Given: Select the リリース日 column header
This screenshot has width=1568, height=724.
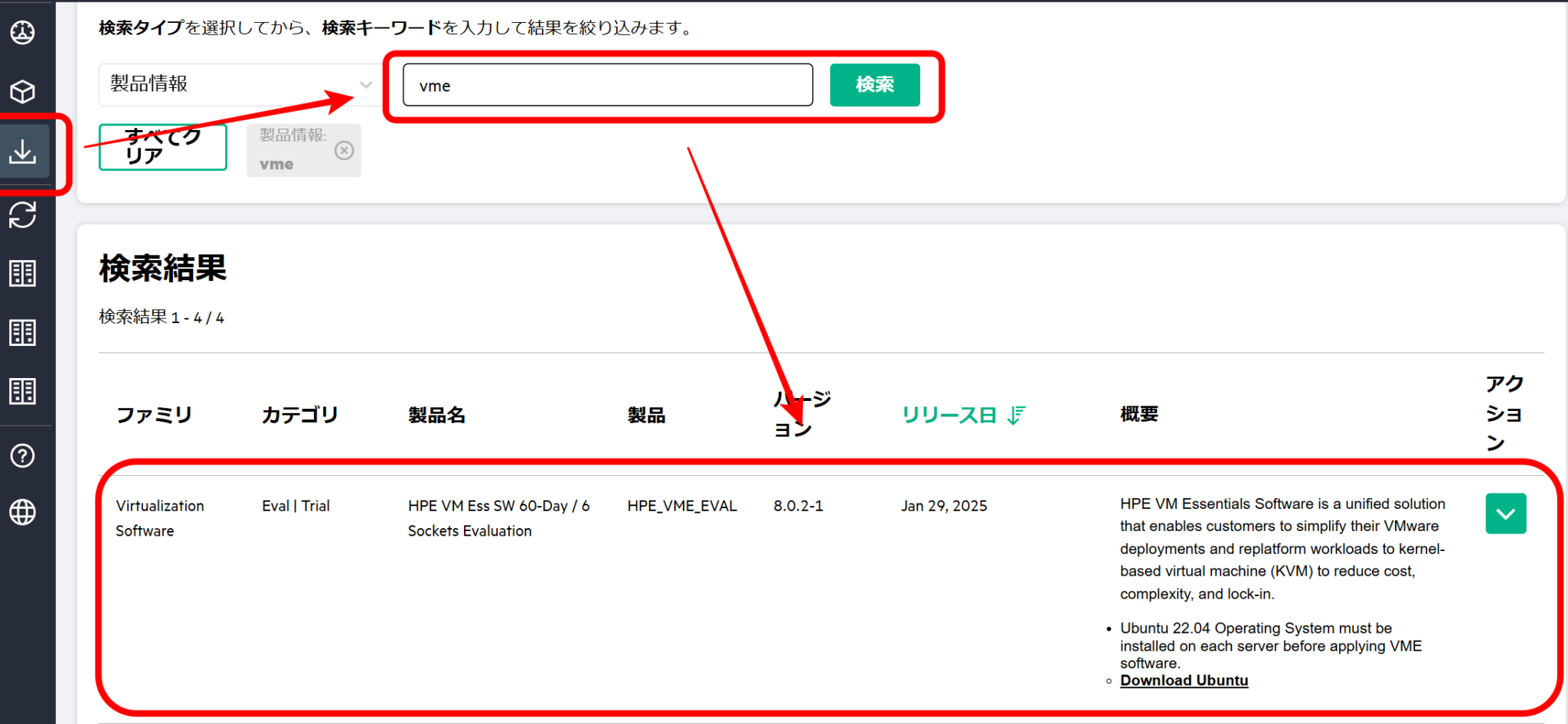Looking at the screenshot, I should click(x=949, y=416).
